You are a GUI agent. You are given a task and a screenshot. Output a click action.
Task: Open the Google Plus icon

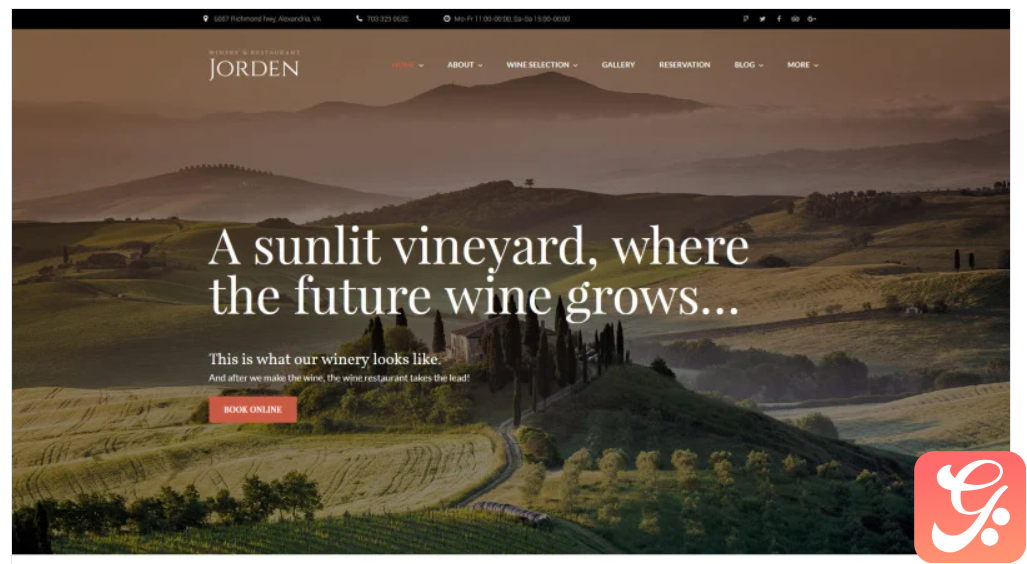812,19
